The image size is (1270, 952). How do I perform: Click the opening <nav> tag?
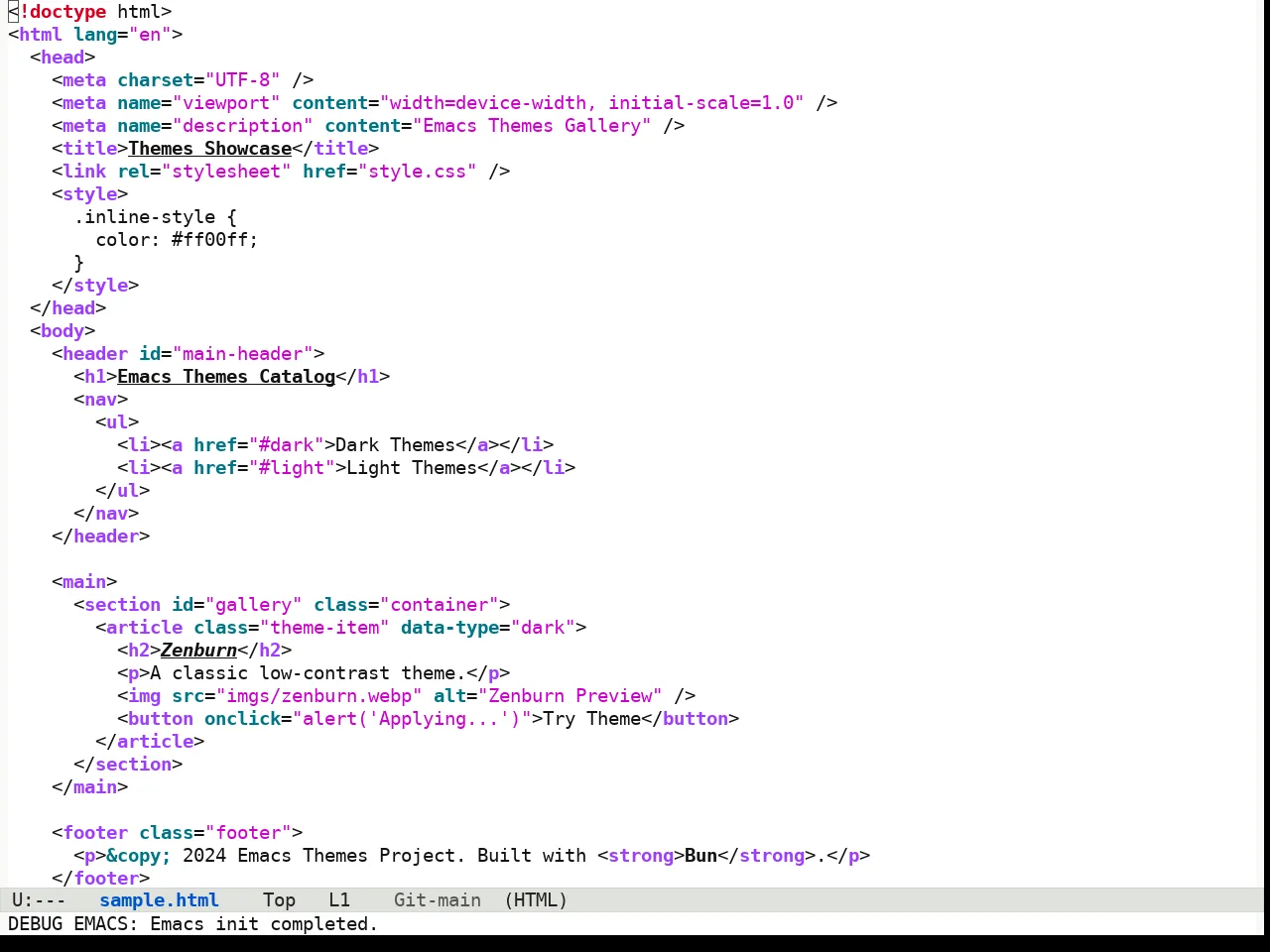click(100, 400)
